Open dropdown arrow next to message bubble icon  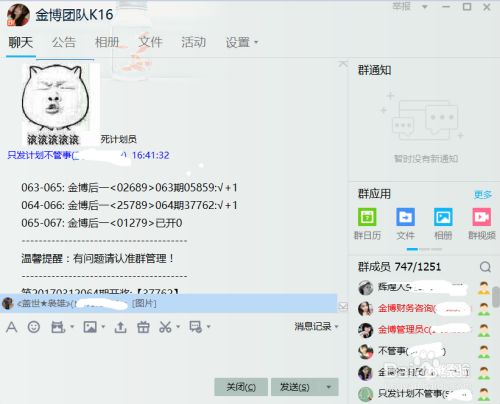tap(209, 327)
